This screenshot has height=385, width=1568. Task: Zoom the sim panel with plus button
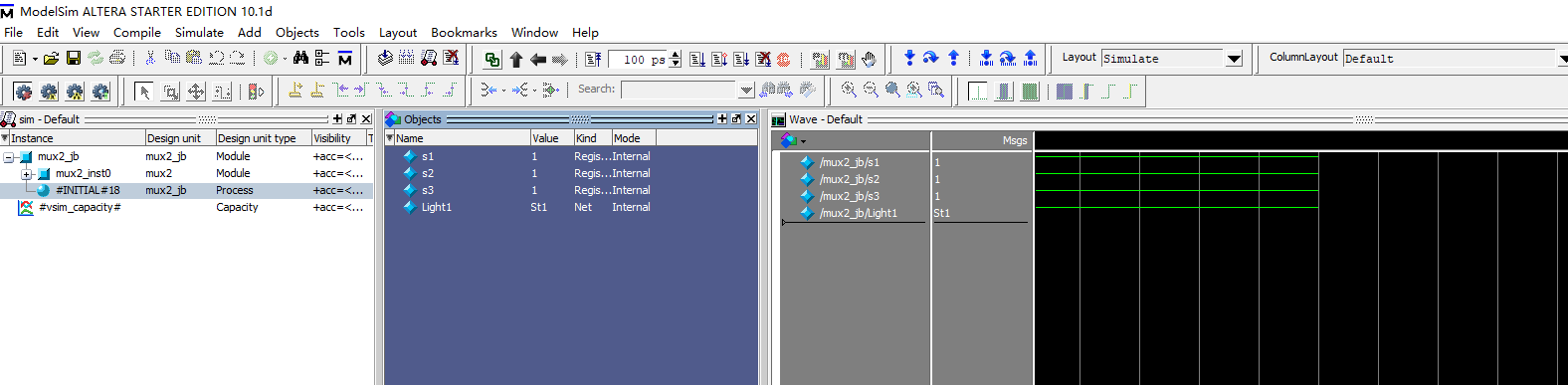click(337, 118)
